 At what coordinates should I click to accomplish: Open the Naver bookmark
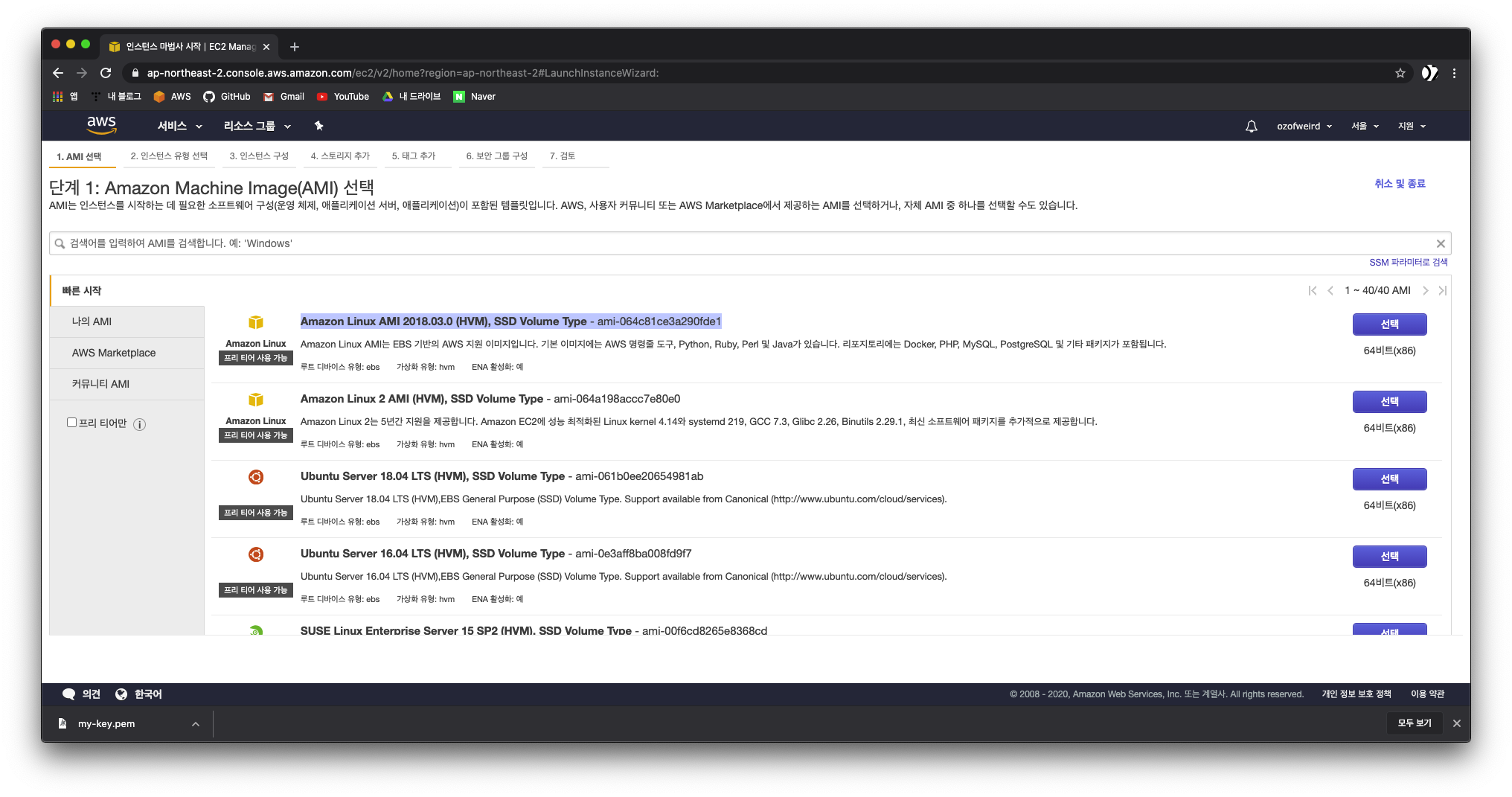tap(475, 97)
